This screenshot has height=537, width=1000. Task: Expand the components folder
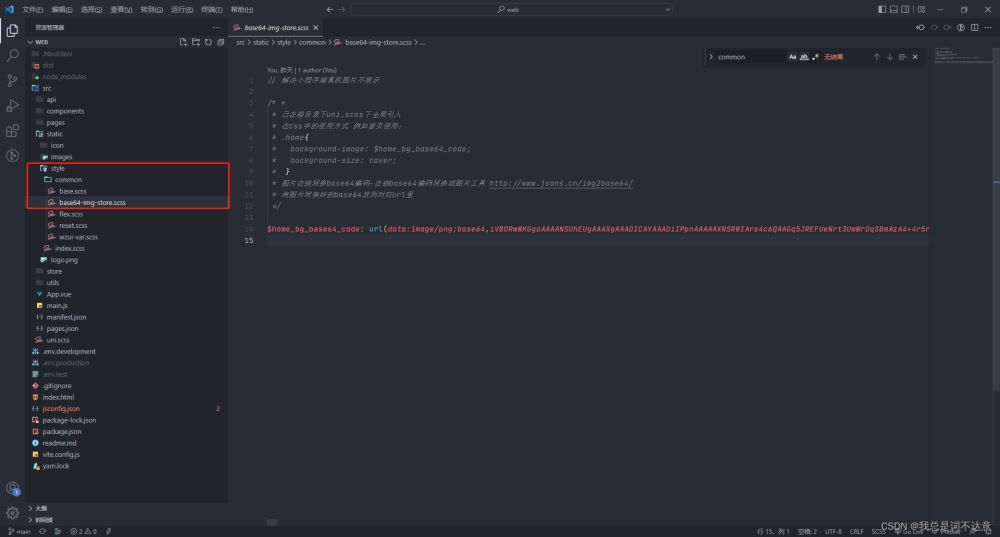(65, 111)
